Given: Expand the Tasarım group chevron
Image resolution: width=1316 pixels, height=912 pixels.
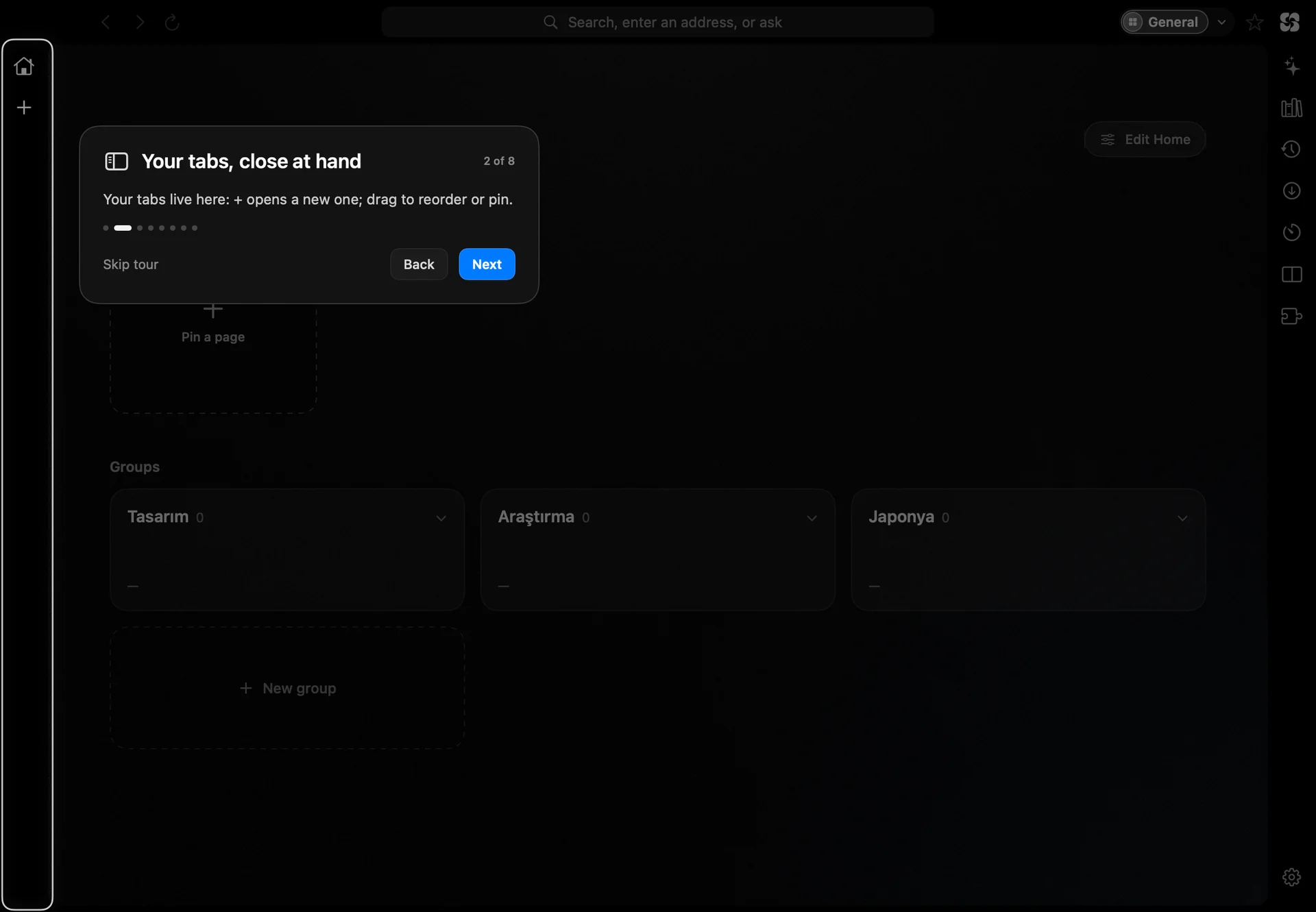Looking at the screenshot, I should 441,518.
